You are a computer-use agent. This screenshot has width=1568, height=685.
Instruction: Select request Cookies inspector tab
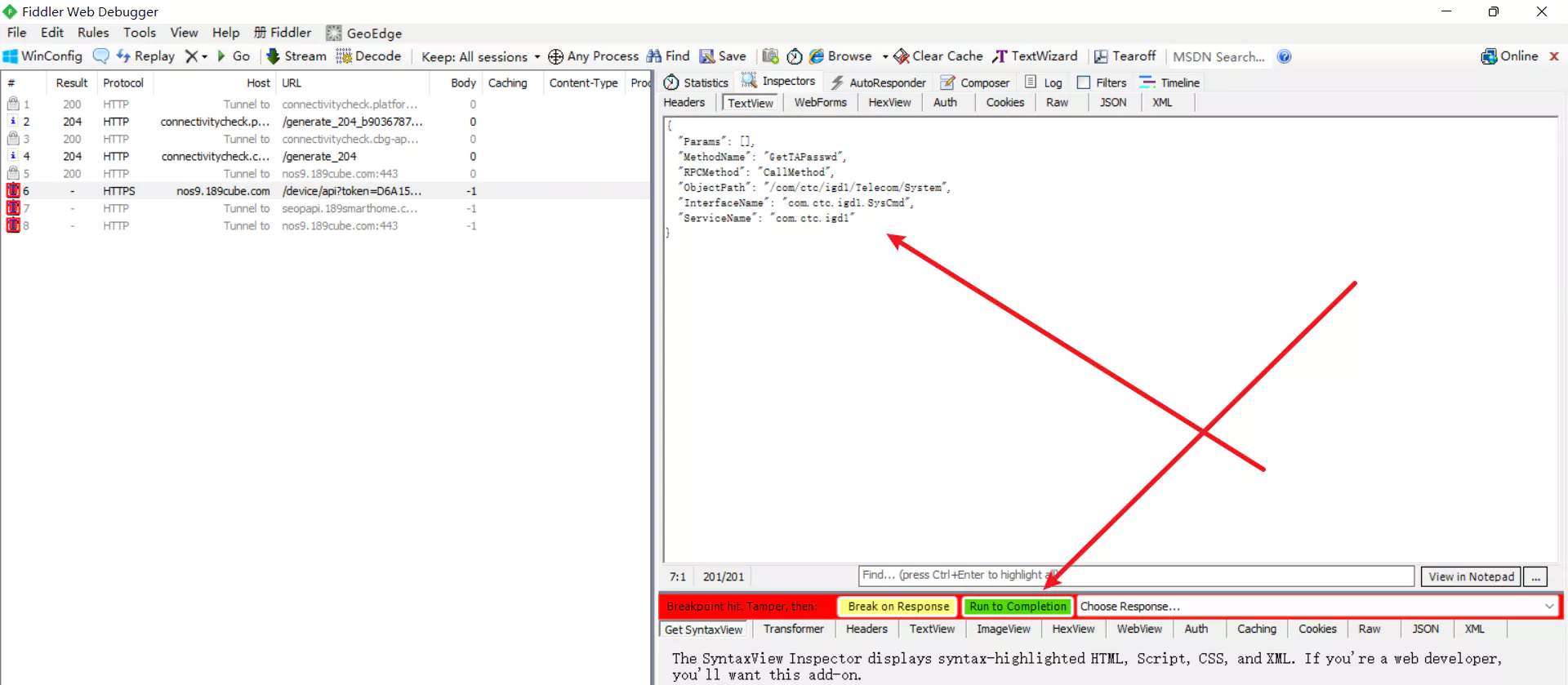(x=1005, y=102)
